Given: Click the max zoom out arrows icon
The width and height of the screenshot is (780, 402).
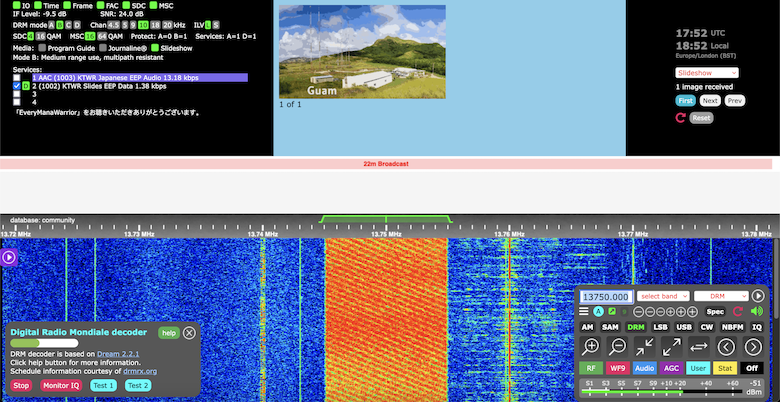Looking at the screenshot, I should pyautogui.click(x=672, y=347).
